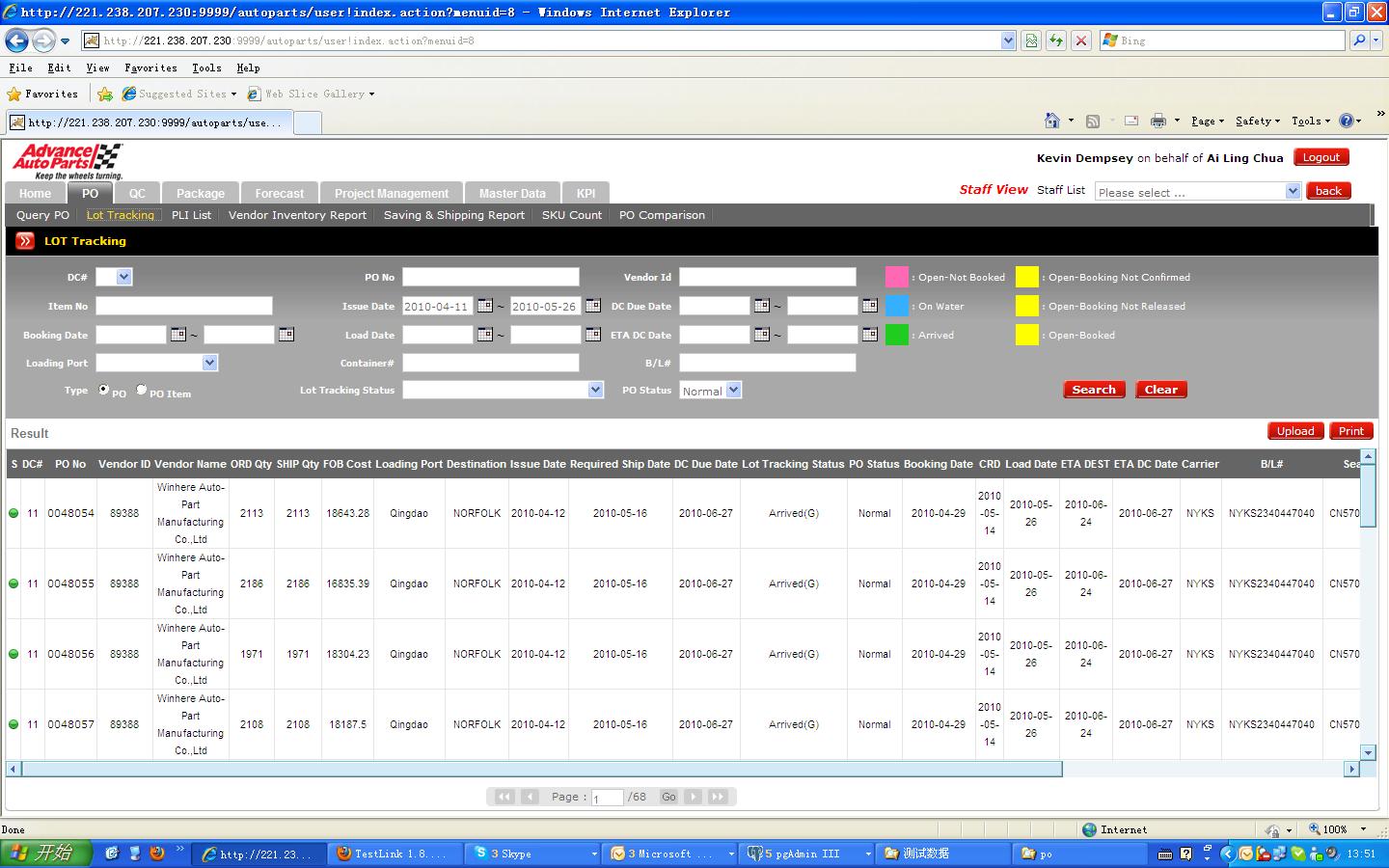Switch to the Forecast tab

pyautogui.click(x=279, y=193)
